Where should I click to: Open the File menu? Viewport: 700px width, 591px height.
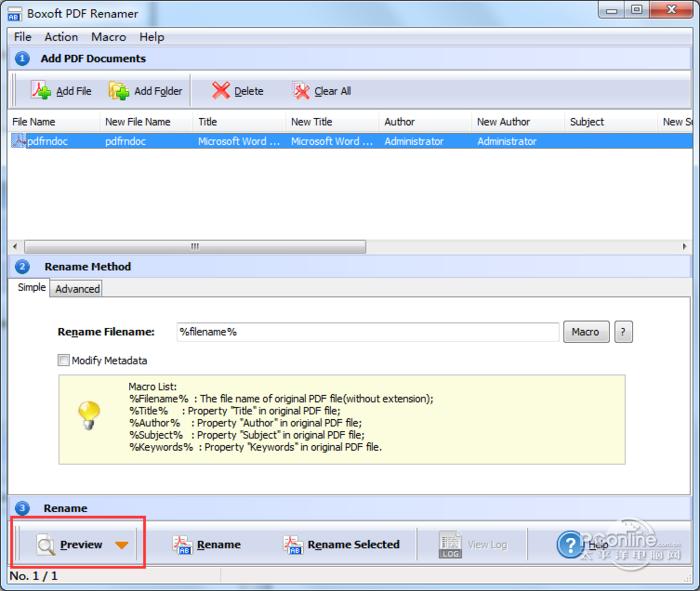coord(22,37)
